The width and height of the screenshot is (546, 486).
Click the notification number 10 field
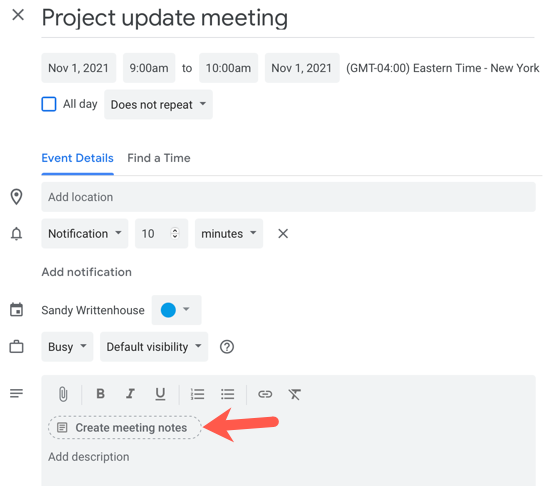[x=161, y=234]
